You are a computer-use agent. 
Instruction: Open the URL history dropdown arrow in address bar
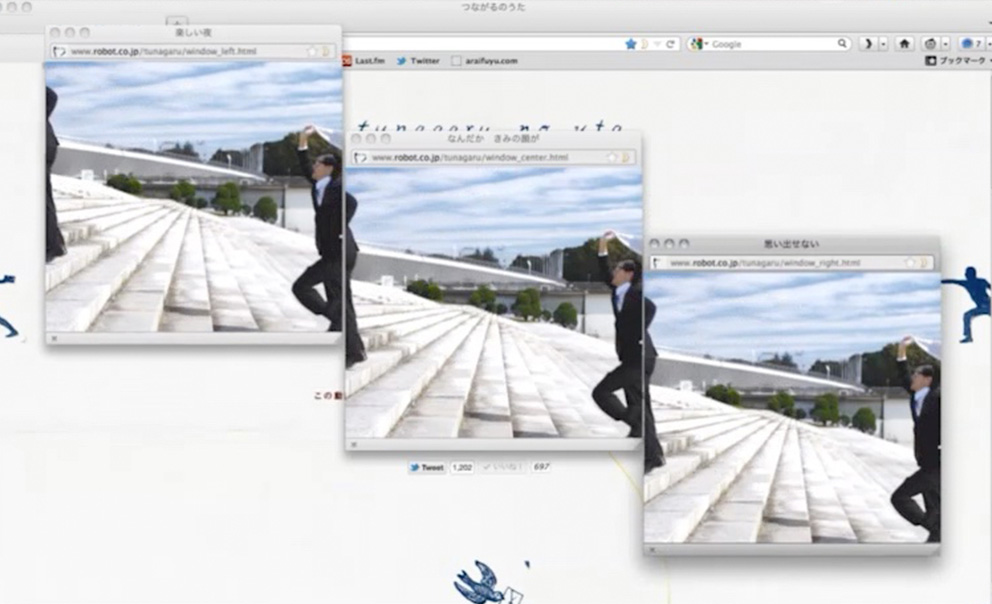coord(656,44)
